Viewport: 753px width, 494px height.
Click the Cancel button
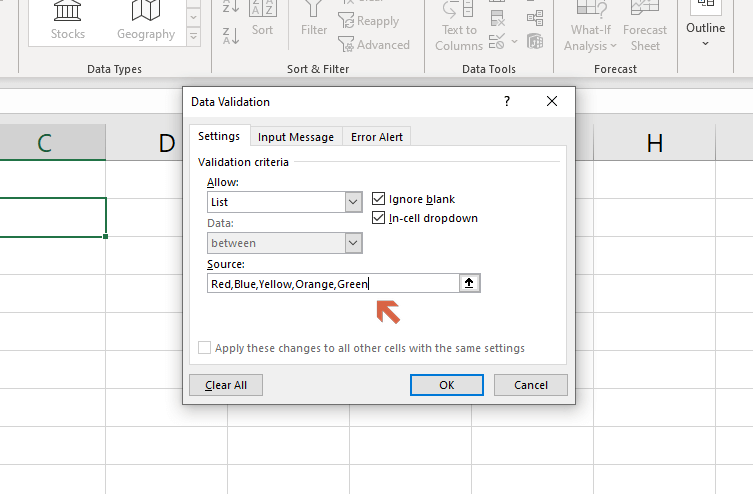click(x=531, y=385)
